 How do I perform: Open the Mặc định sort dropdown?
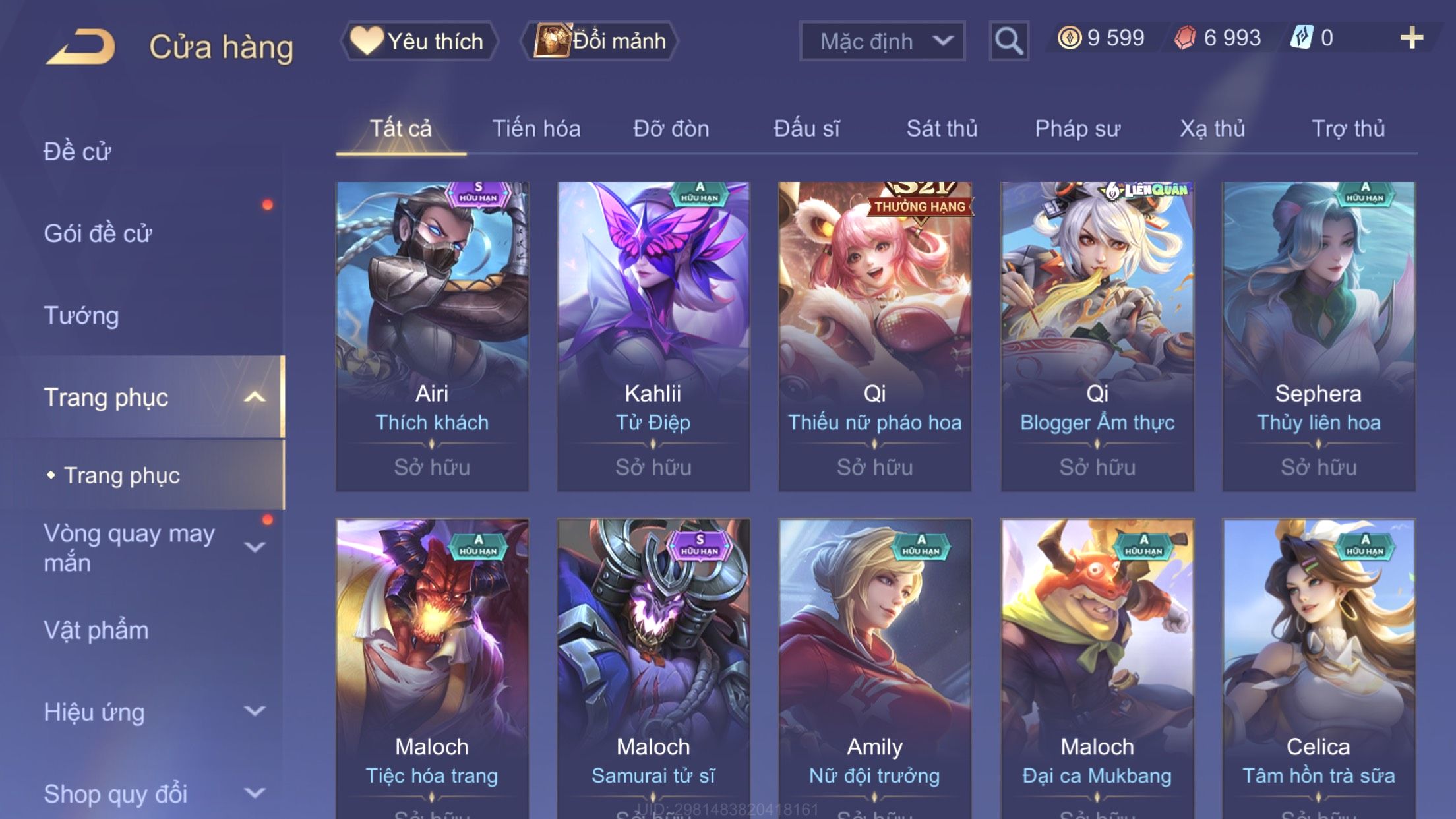(882, 41)
